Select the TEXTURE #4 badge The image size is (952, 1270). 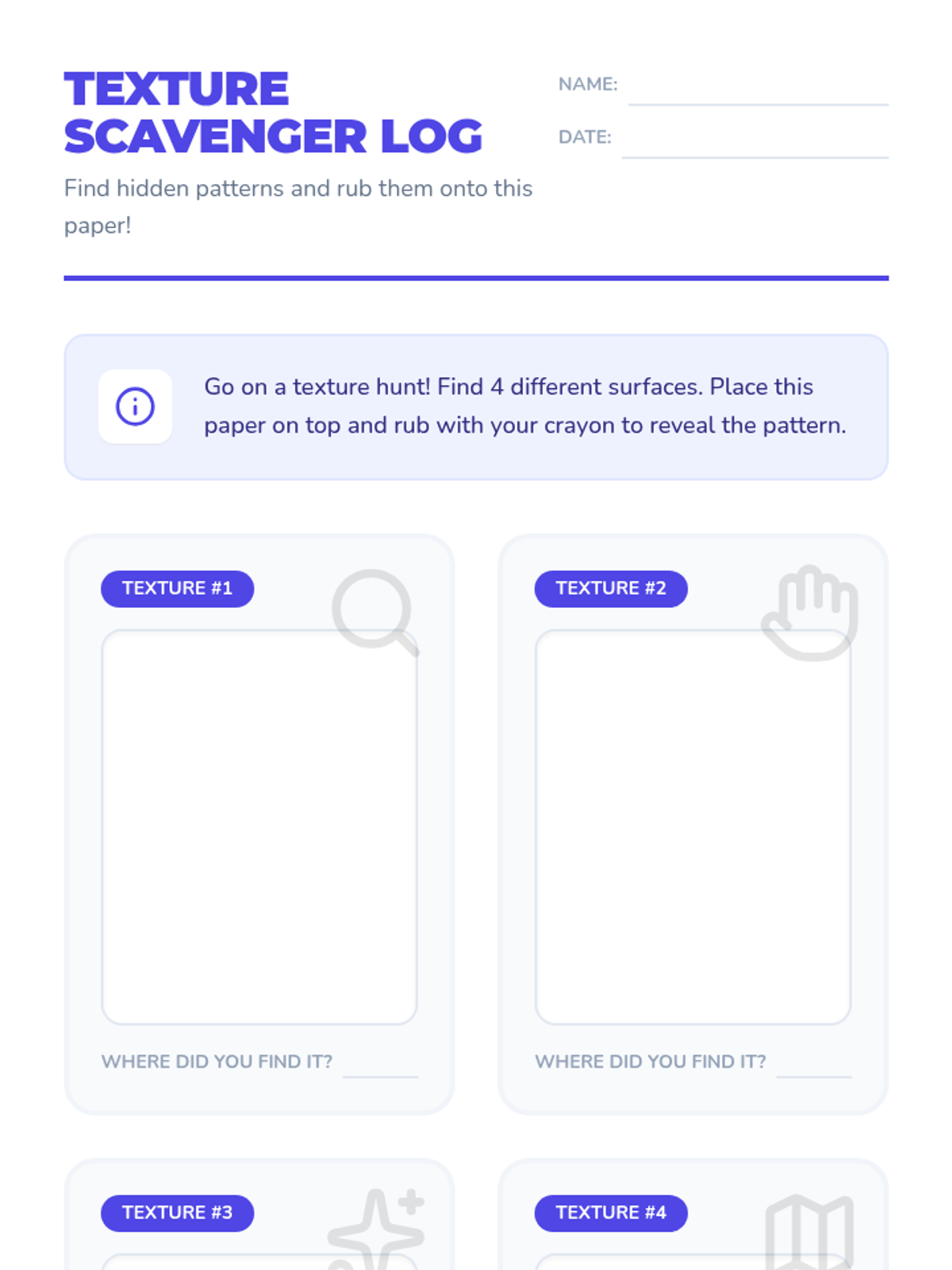coord(611,1213)
